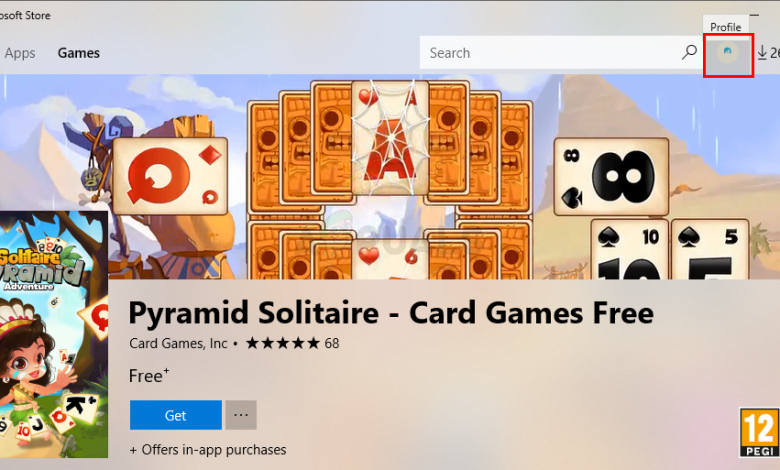Open the Card Games, Inc publisher link

[178, 343]
